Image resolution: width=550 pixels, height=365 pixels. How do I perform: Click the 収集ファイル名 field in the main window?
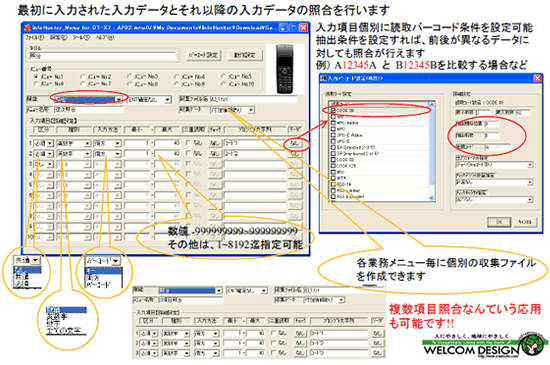253,99
